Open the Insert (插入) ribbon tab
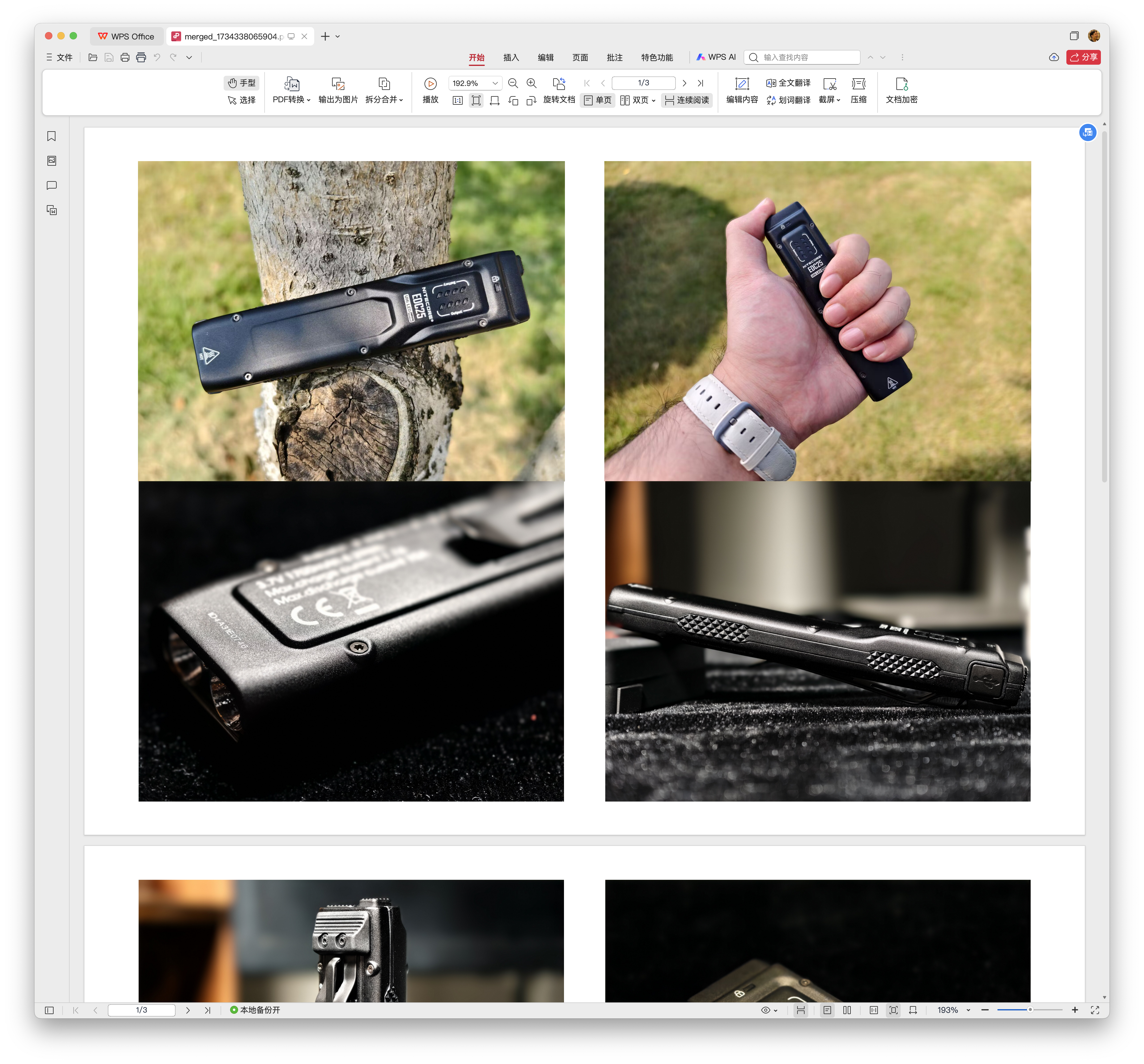This screenshot has width=1144, height=1064. (x=511, y=58)
